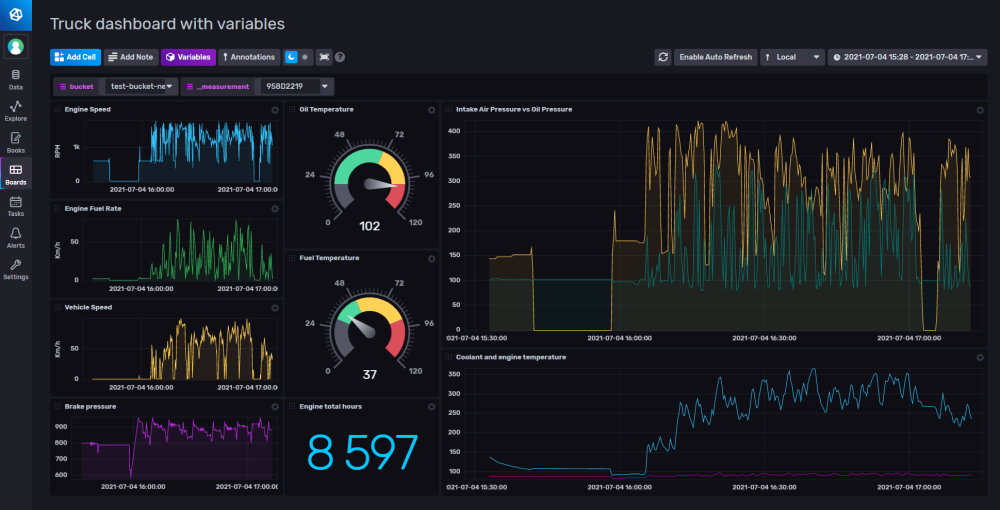This screenshot has width=1000, height=510.
Task: Toggle the Variables bar button
Action: pos(188,57)
